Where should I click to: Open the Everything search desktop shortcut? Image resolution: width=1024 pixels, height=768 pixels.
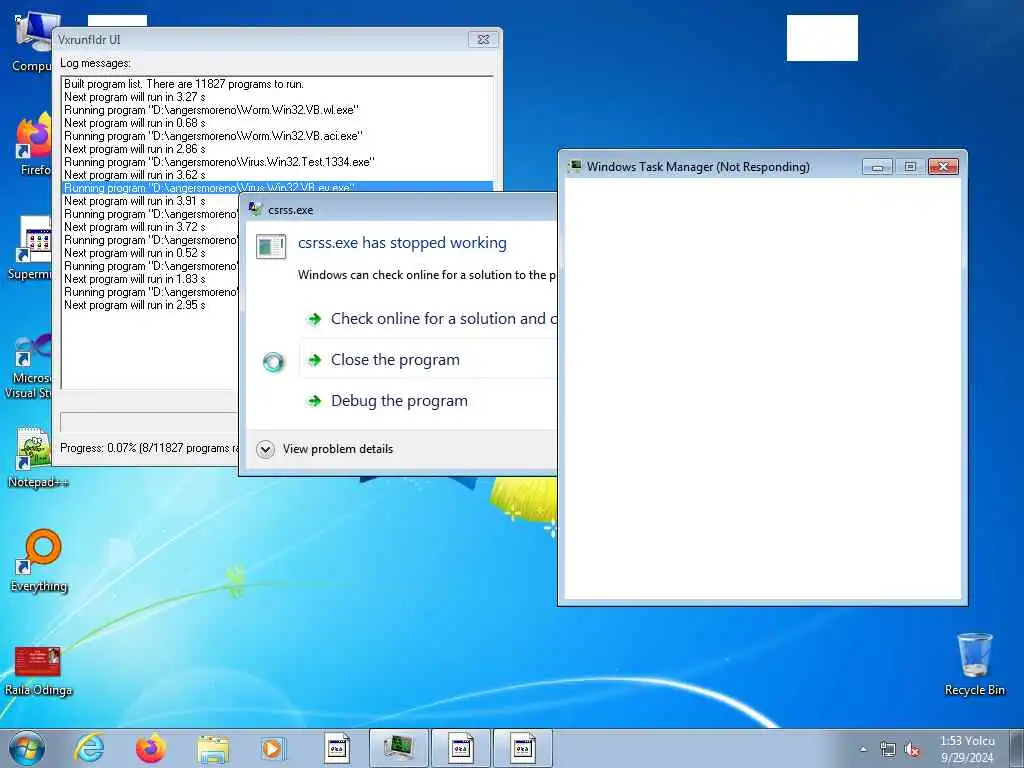pyautogui.click(x=39, y=560)
